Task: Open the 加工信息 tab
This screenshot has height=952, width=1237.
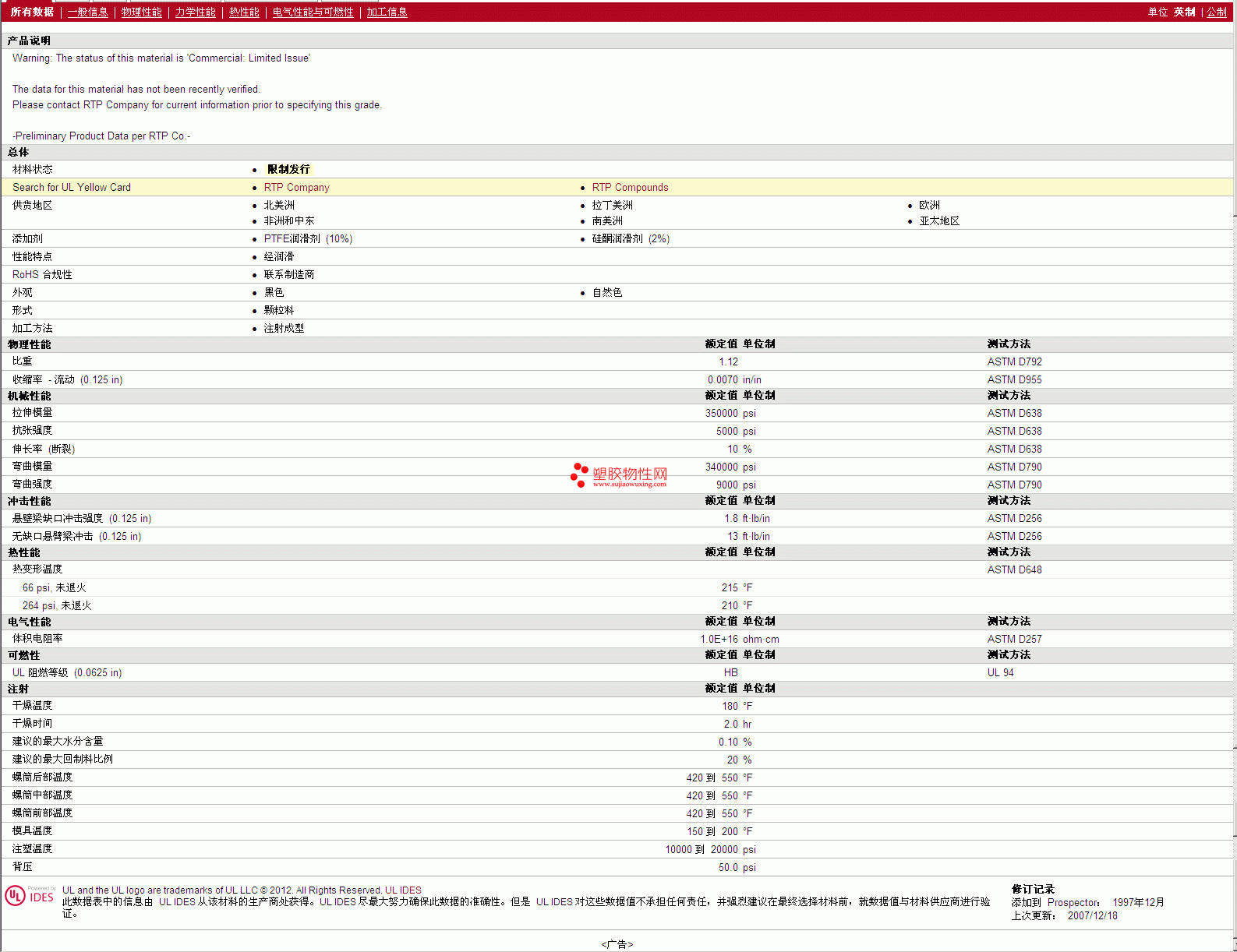Action: (x=387, y=12)
